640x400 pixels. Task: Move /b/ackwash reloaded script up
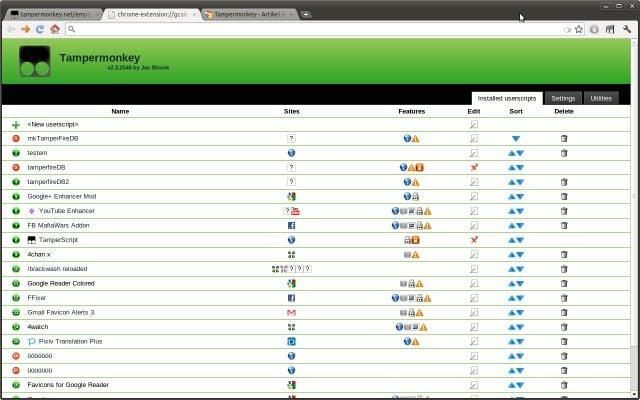tap(512, 269)
